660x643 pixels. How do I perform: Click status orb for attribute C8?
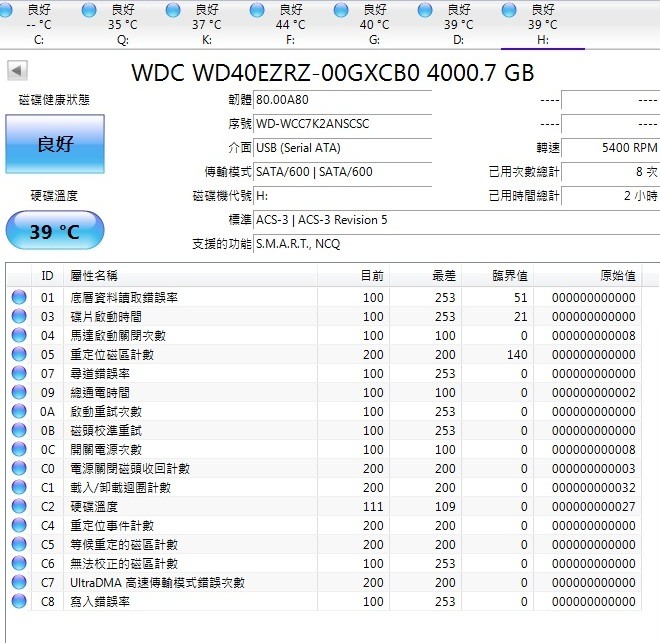(x=19, y=601)
